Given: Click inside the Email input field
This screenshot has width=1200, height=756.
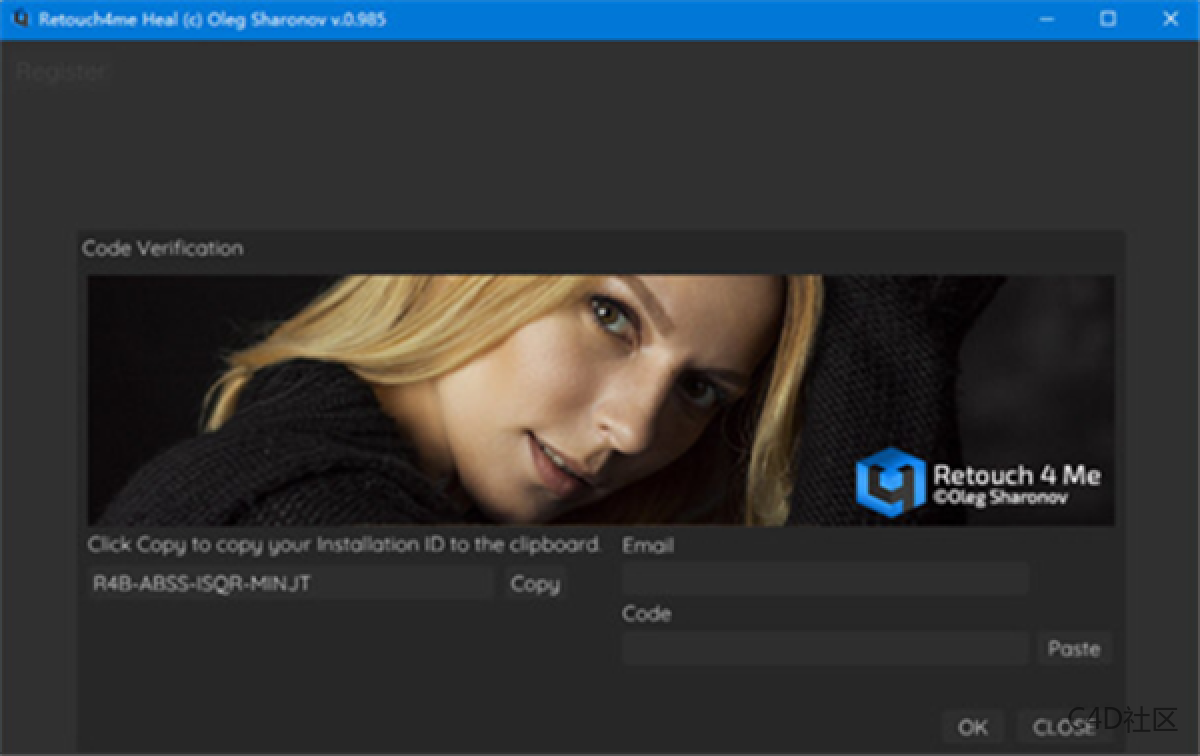Looking at the screenshot, I should (x=825, y=578).
